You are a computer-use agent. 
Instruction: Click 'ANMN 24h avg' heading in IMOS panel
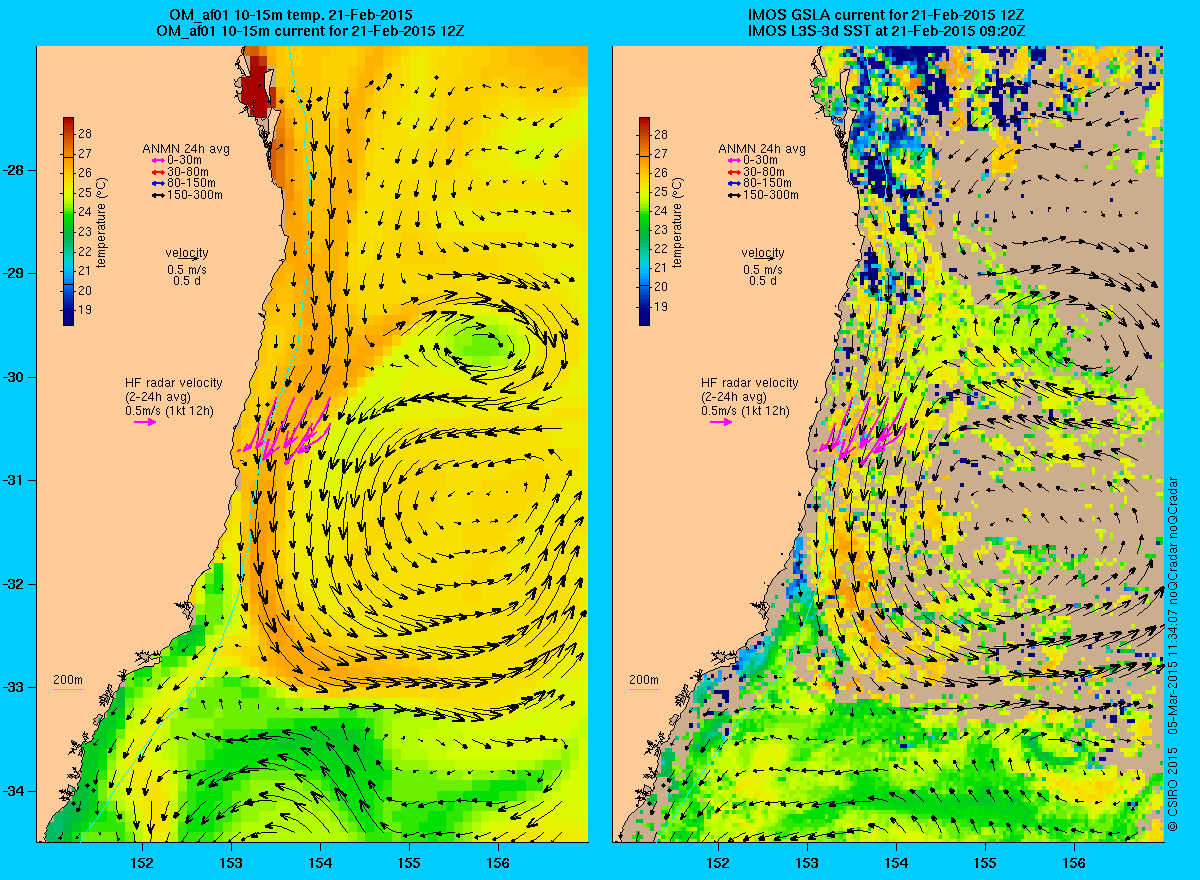tap(762, 149)
